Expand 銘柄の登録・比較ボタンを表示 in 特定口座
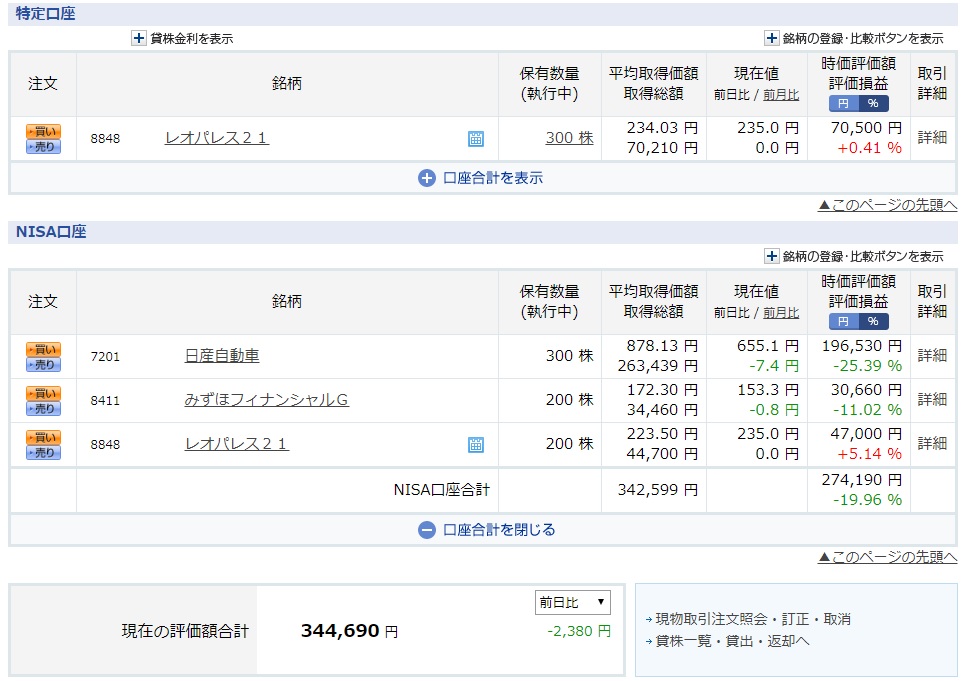Viewport: 965px width, 681px height. [771, 38]
